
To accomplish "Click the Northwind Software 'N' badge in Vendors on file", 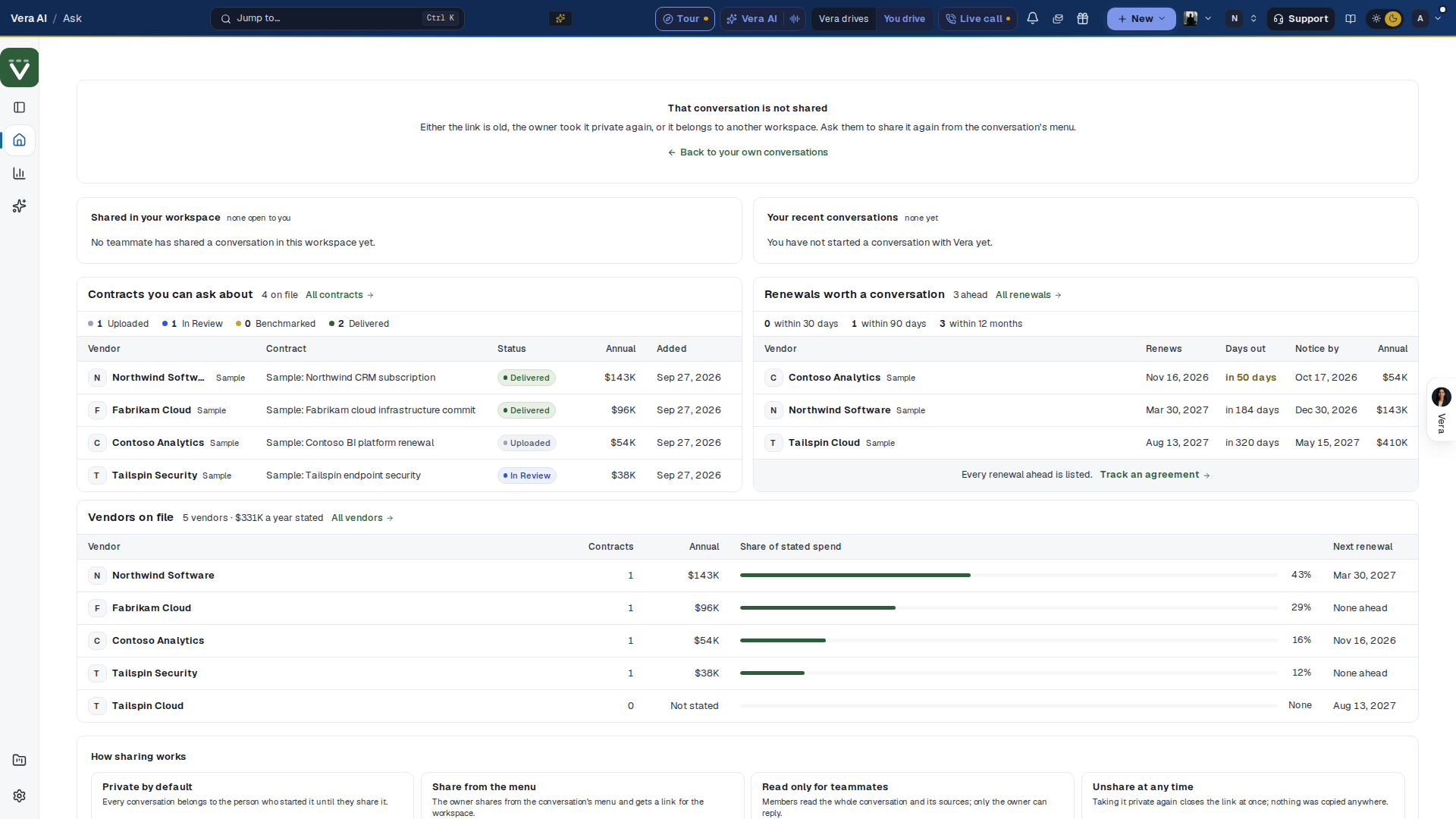I will coord(96,576).
